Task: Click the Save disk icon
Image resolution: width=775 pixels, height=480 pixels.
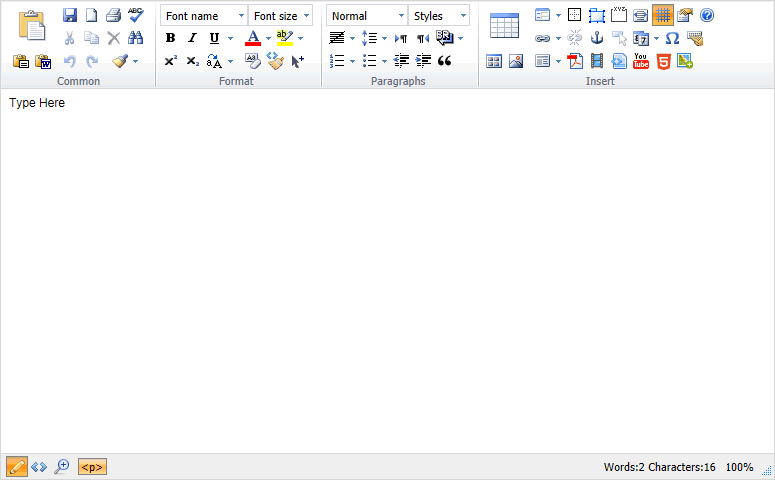Action: coord(70,15)
